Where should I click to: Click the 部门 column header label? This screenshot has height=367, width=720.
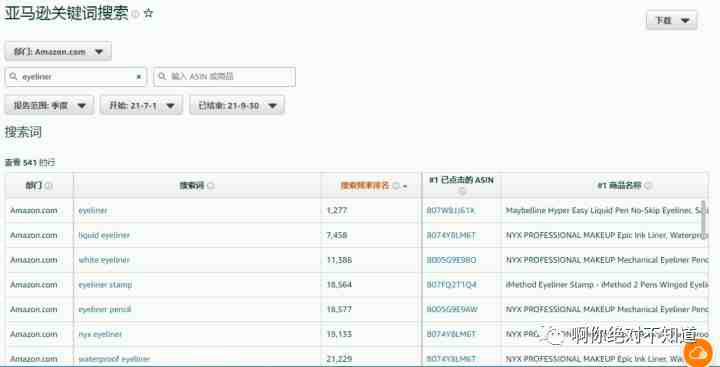(34, 186)
